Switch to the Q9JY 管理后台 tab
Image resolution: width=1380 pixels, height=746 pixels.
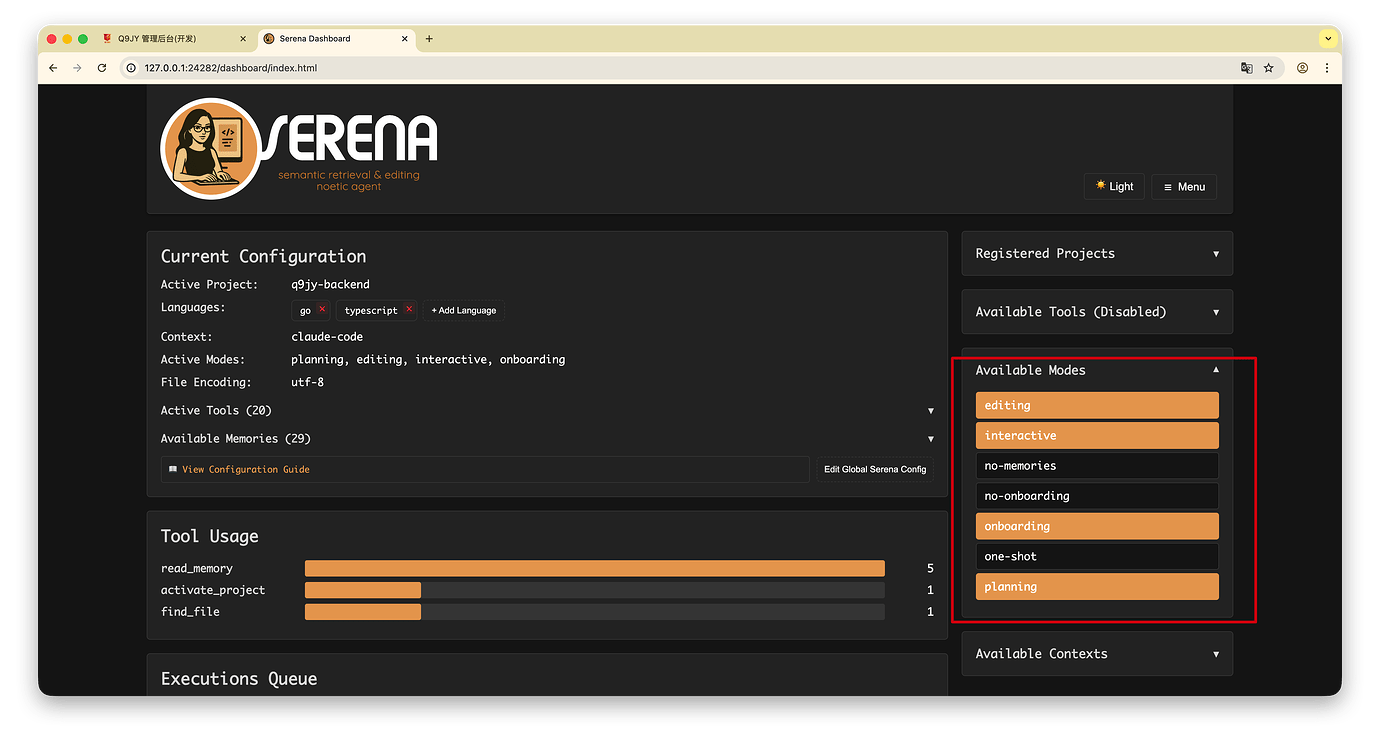pyautogui.click(x=175, y=39)
